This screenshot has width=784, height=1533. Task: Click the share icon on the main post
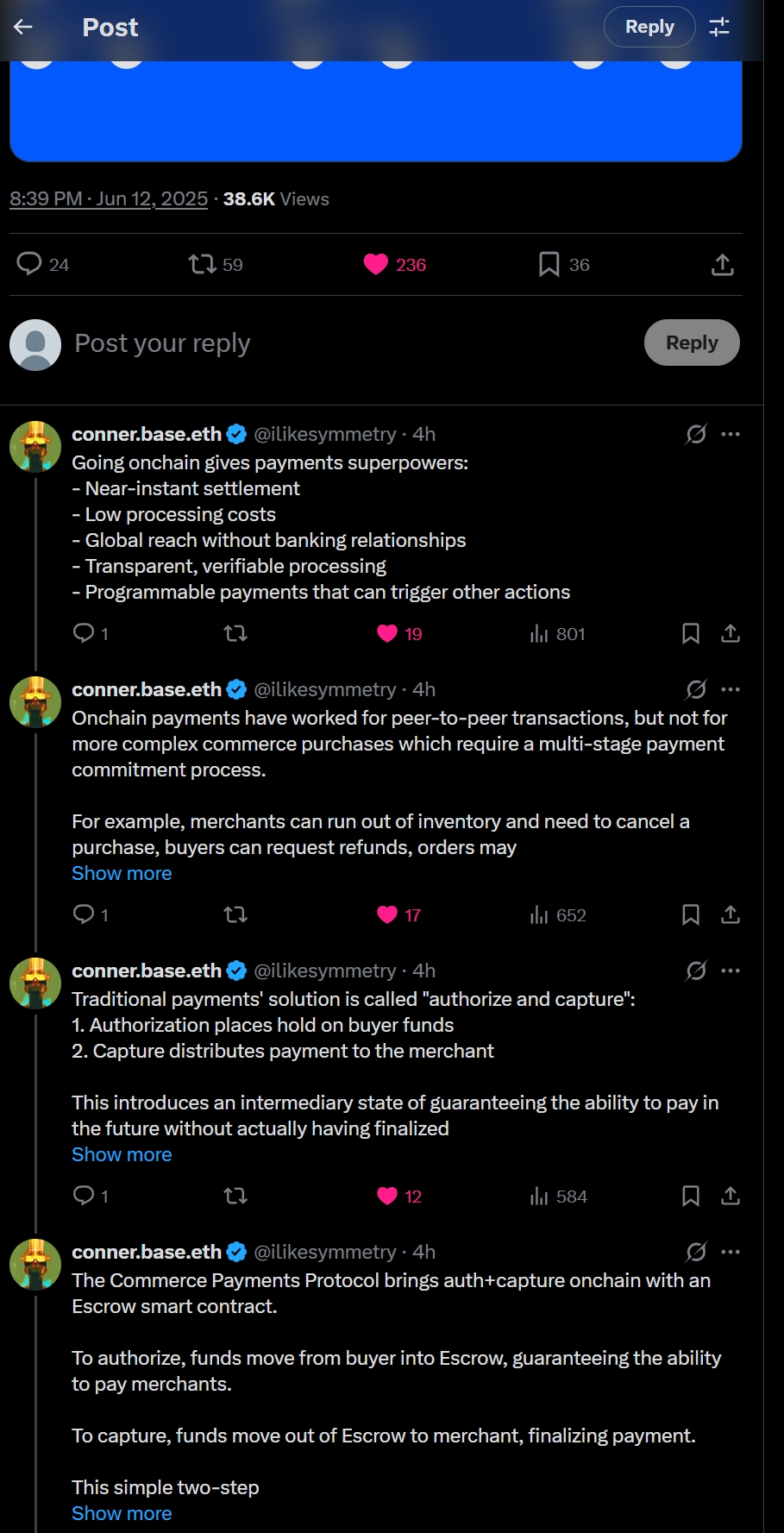[722, 265]
